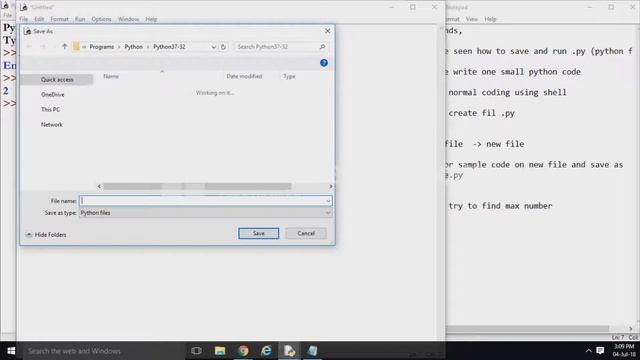The width and height of the screenshot is (640, 360).
Task: Select Quick access in navigation pane
Action: pos(57,80)
